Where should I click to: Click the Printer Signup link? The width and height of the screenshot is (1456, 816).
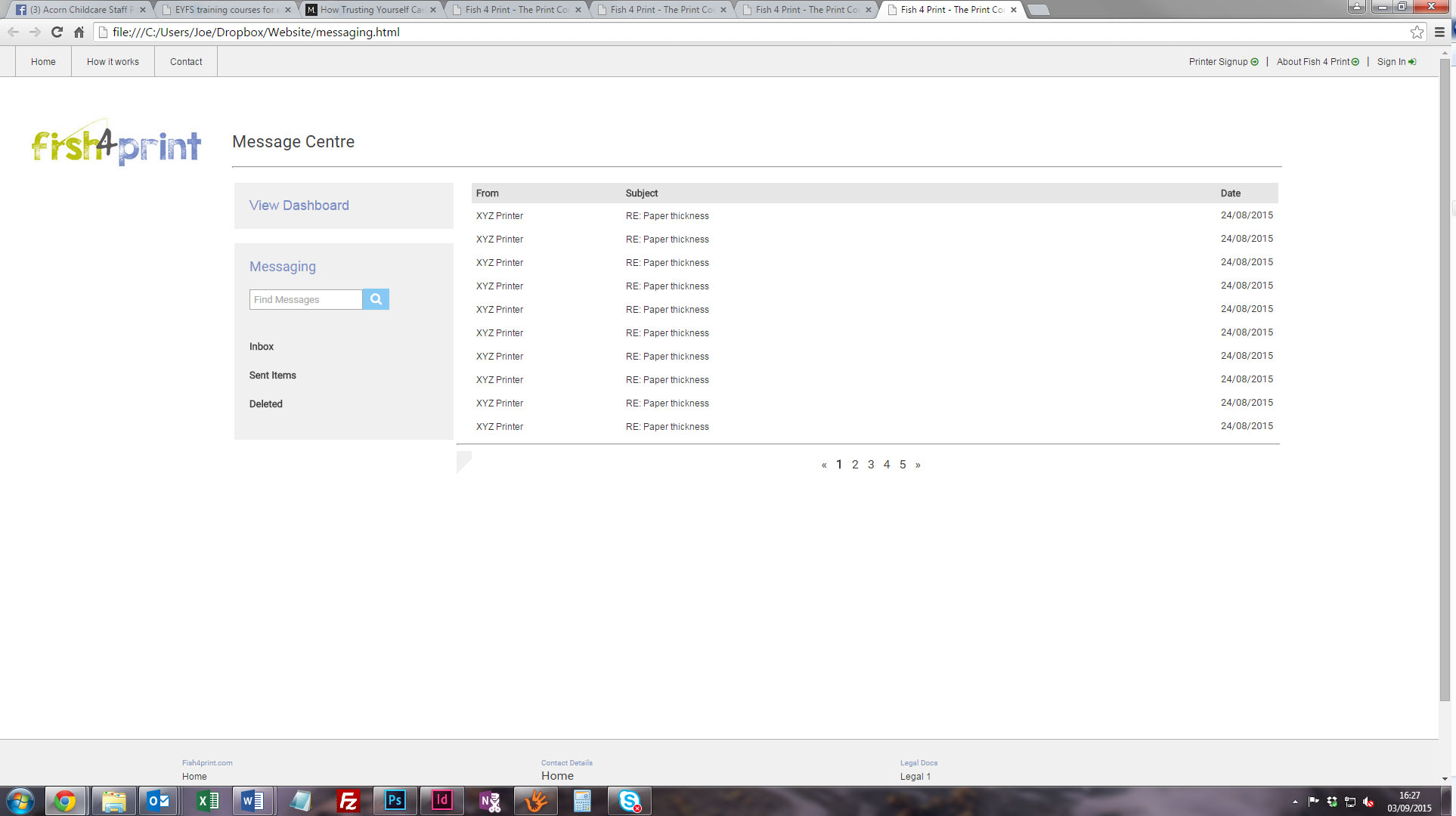point(1223,62)
